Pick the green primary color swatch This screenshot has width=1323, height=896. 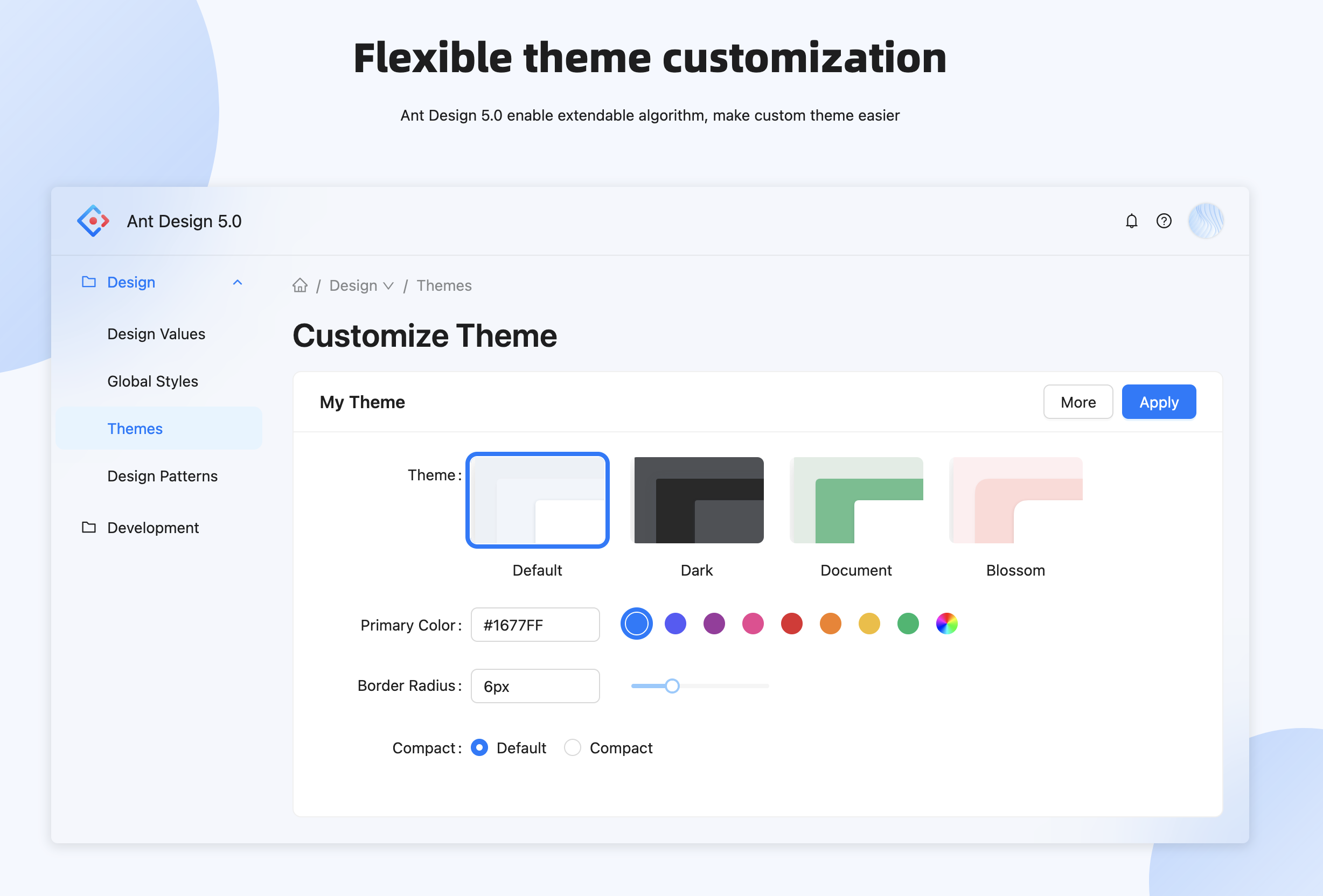click(908, 624)
